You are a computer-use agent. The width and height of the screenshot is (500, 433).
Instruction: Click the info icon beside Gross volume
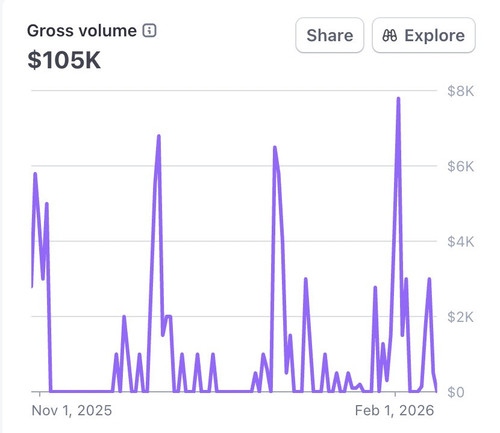(149, 31)
